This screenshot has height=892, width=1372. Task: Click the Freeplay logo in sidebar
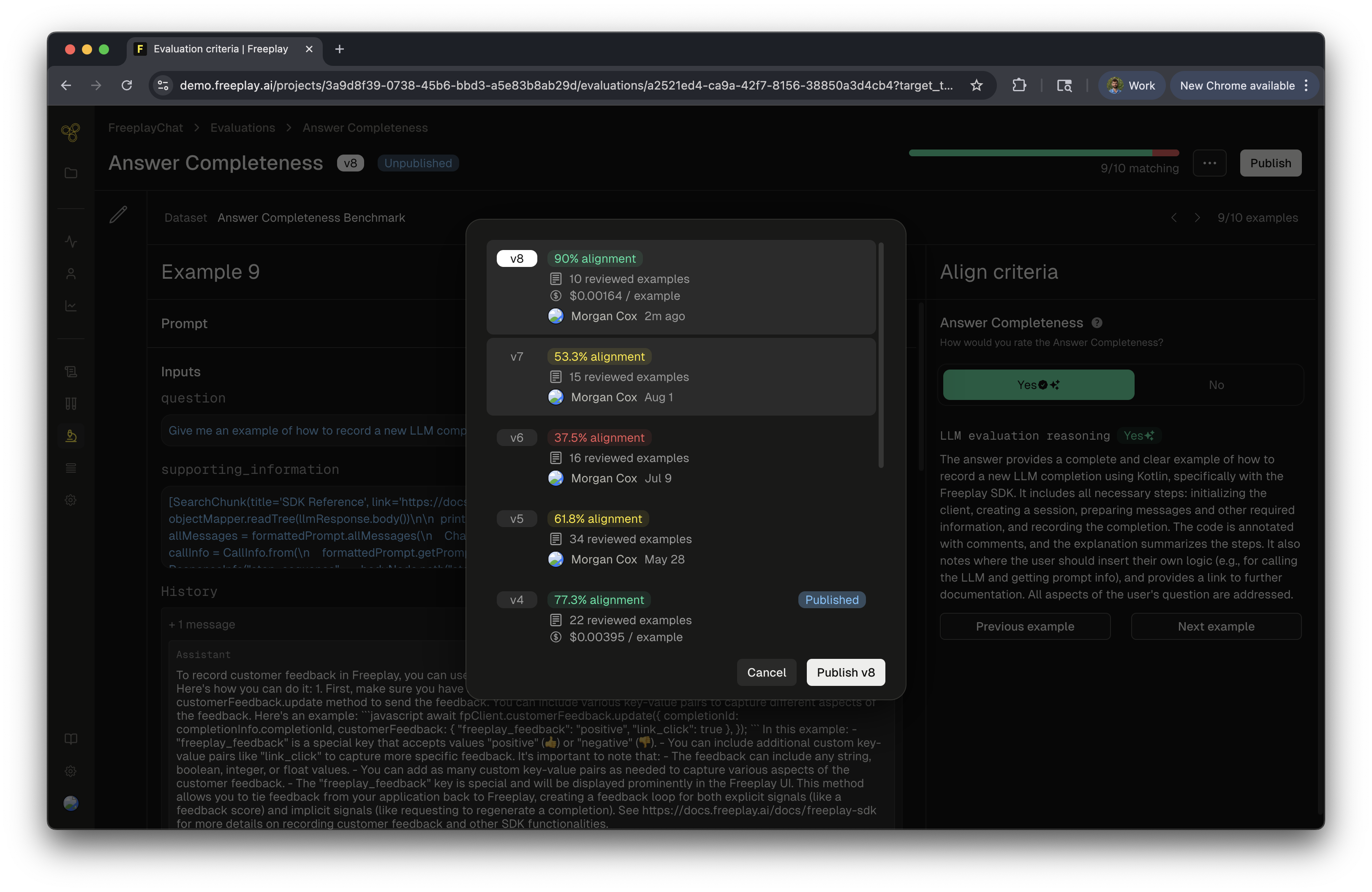[x=70, y=133]
